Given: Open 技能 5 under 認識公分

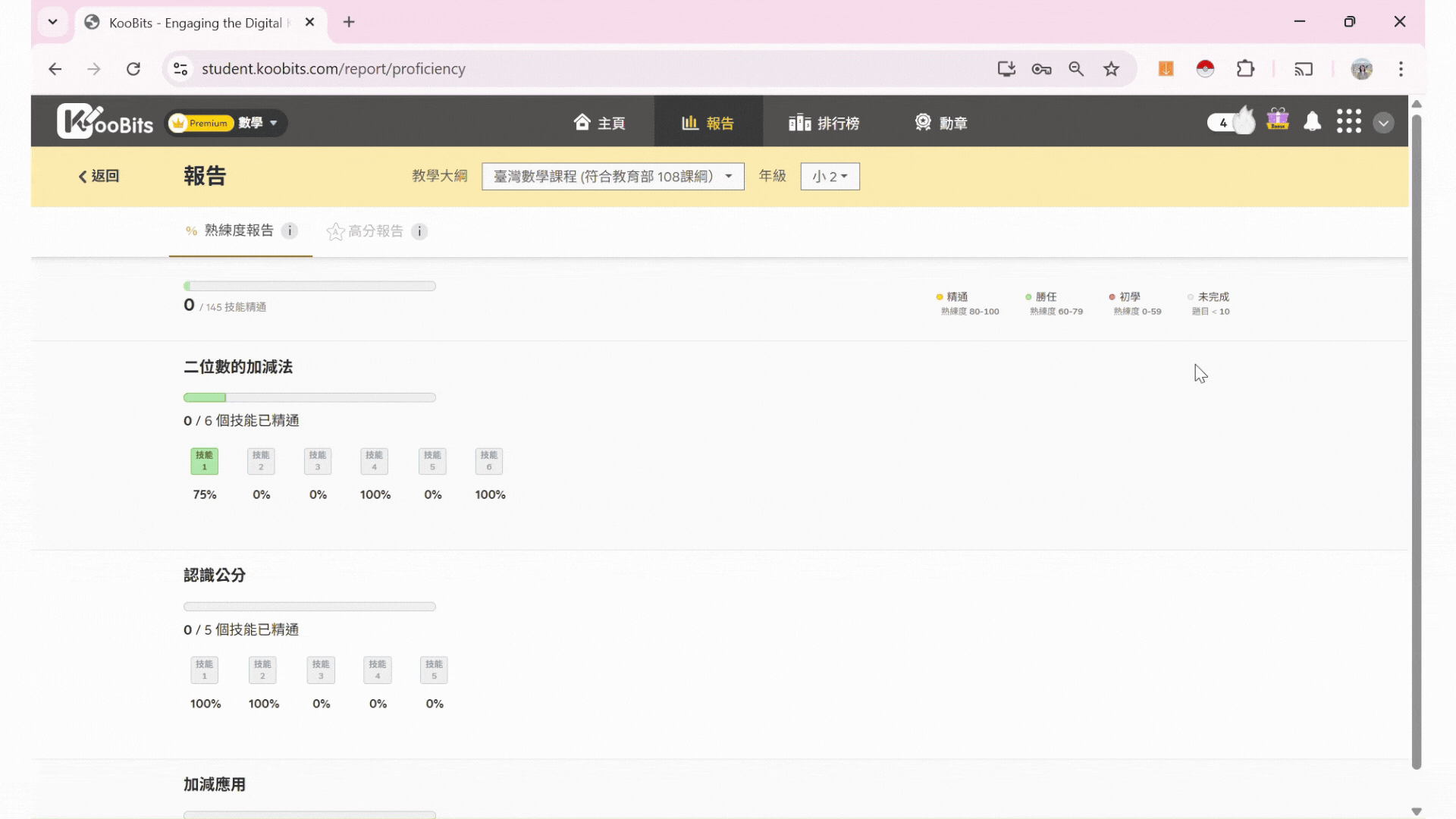Looking at the screenshot, I should (435, 670).
